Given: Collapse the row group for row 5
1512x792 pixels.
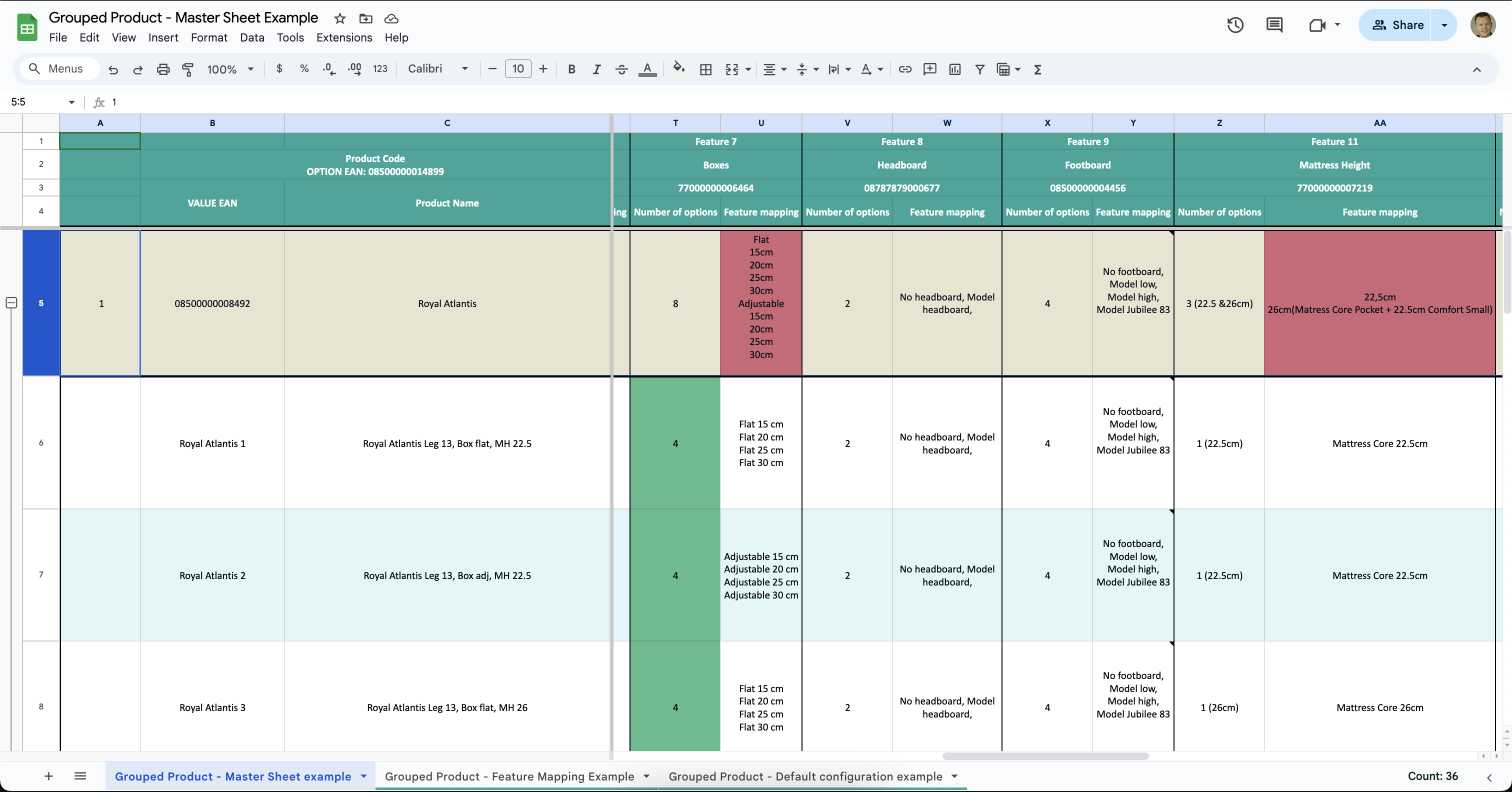Looking at the screenshot, I should (x=11, y=303).
